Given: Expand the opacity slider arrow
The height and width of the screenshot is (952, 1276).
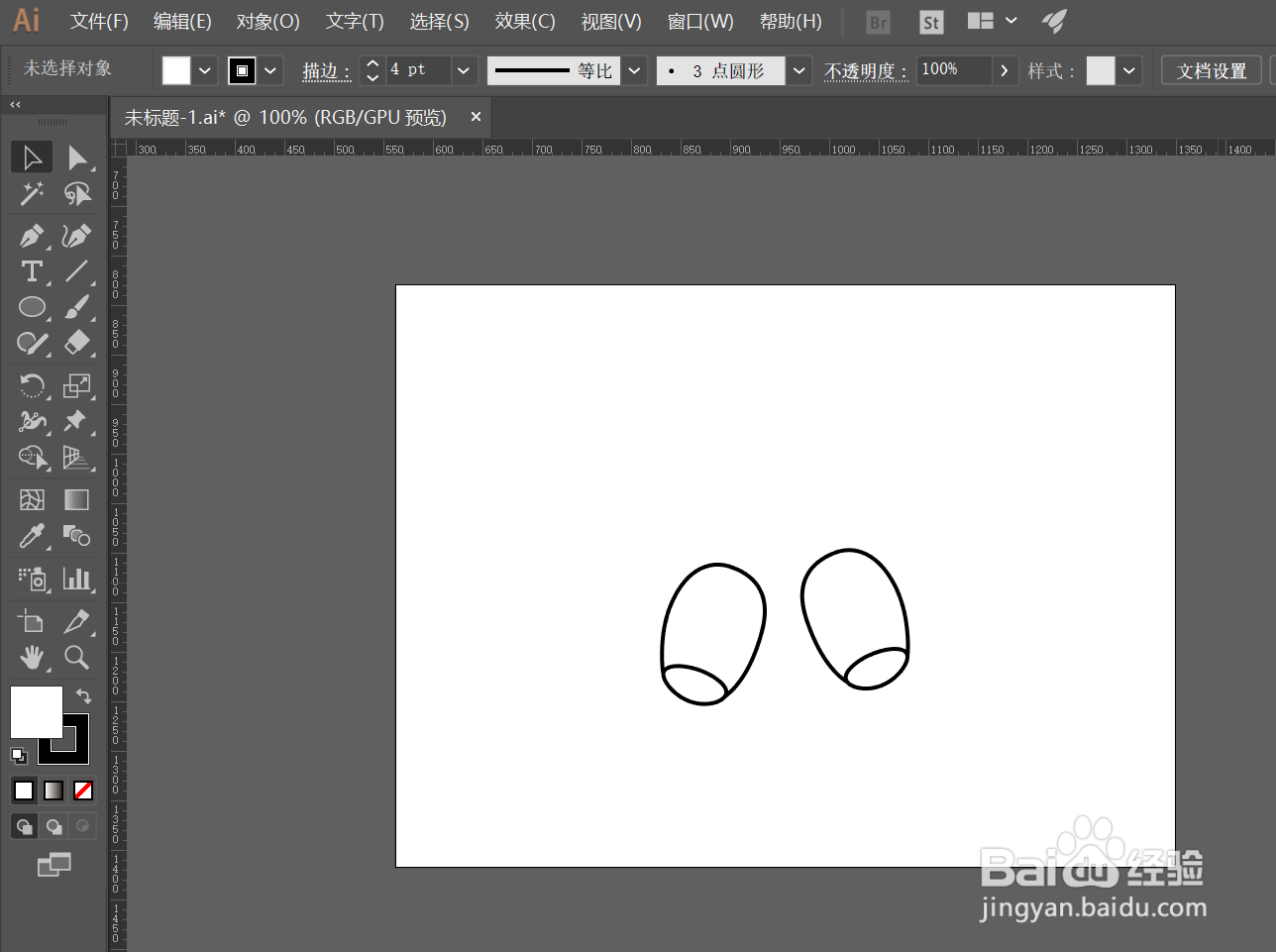Looking at the screenshot, I should tap(1005, 70).
